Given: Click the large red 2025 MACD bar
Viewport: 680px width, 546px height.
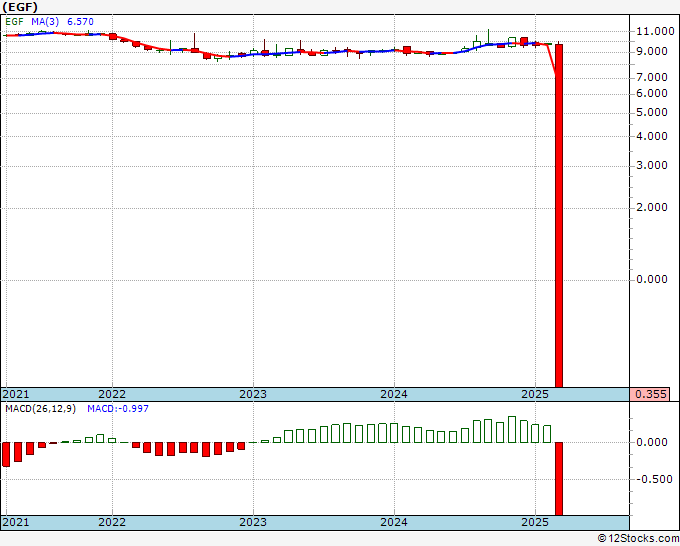Looking at the screenshot, I should [559, 479].
